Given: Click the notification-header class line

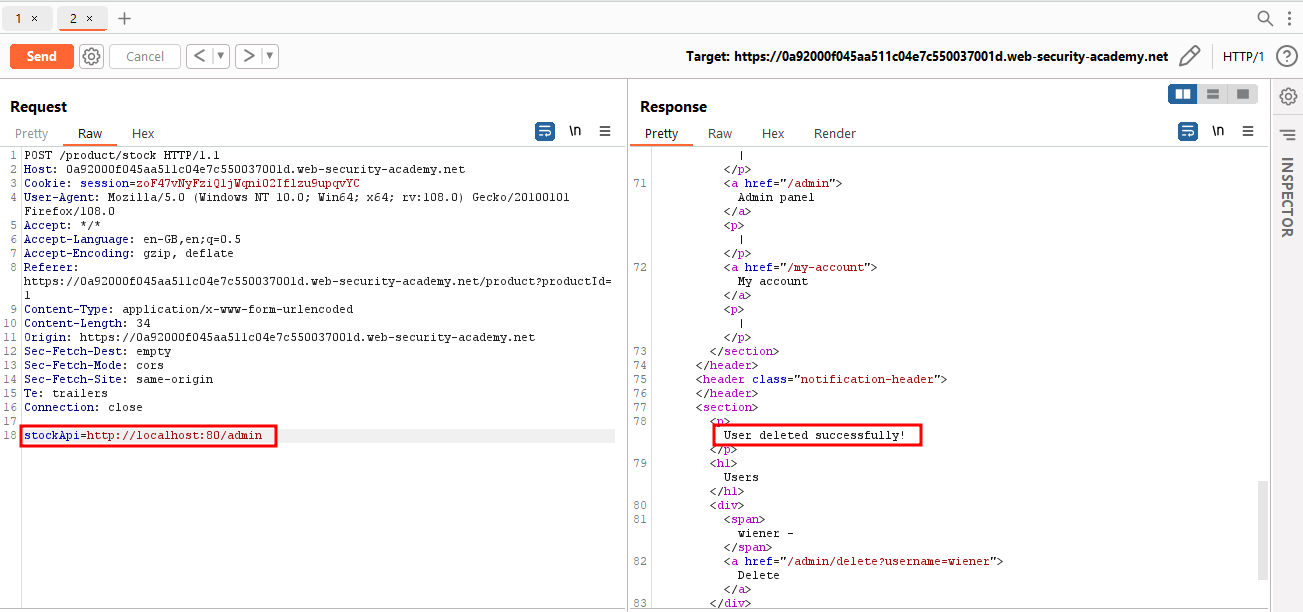Looking at the screenshot, I should click(x=821, y=380).
